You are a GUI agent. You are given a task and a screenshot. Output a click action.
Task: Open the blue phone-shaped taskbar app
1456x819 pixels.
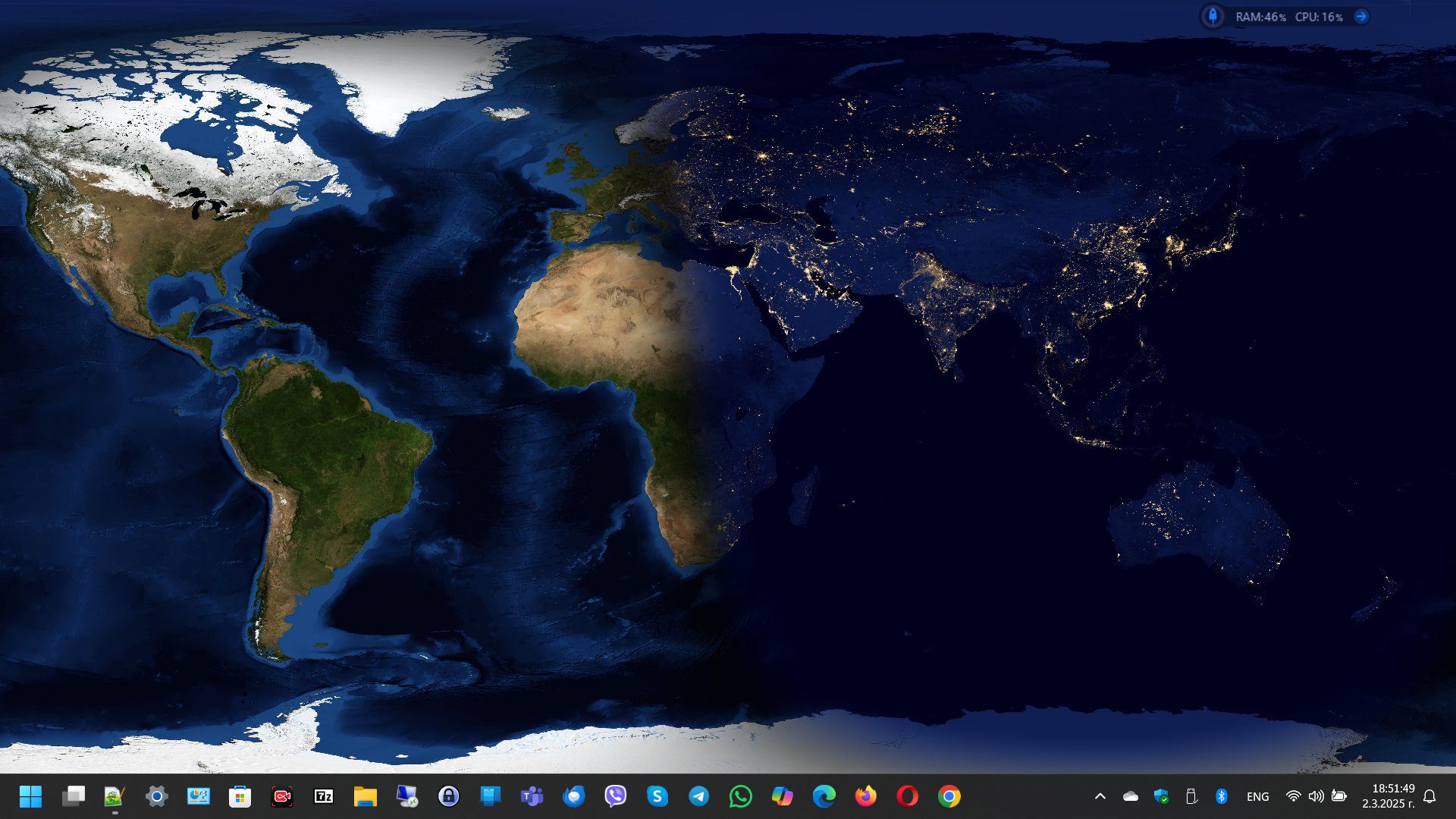(x=491, y=796)
